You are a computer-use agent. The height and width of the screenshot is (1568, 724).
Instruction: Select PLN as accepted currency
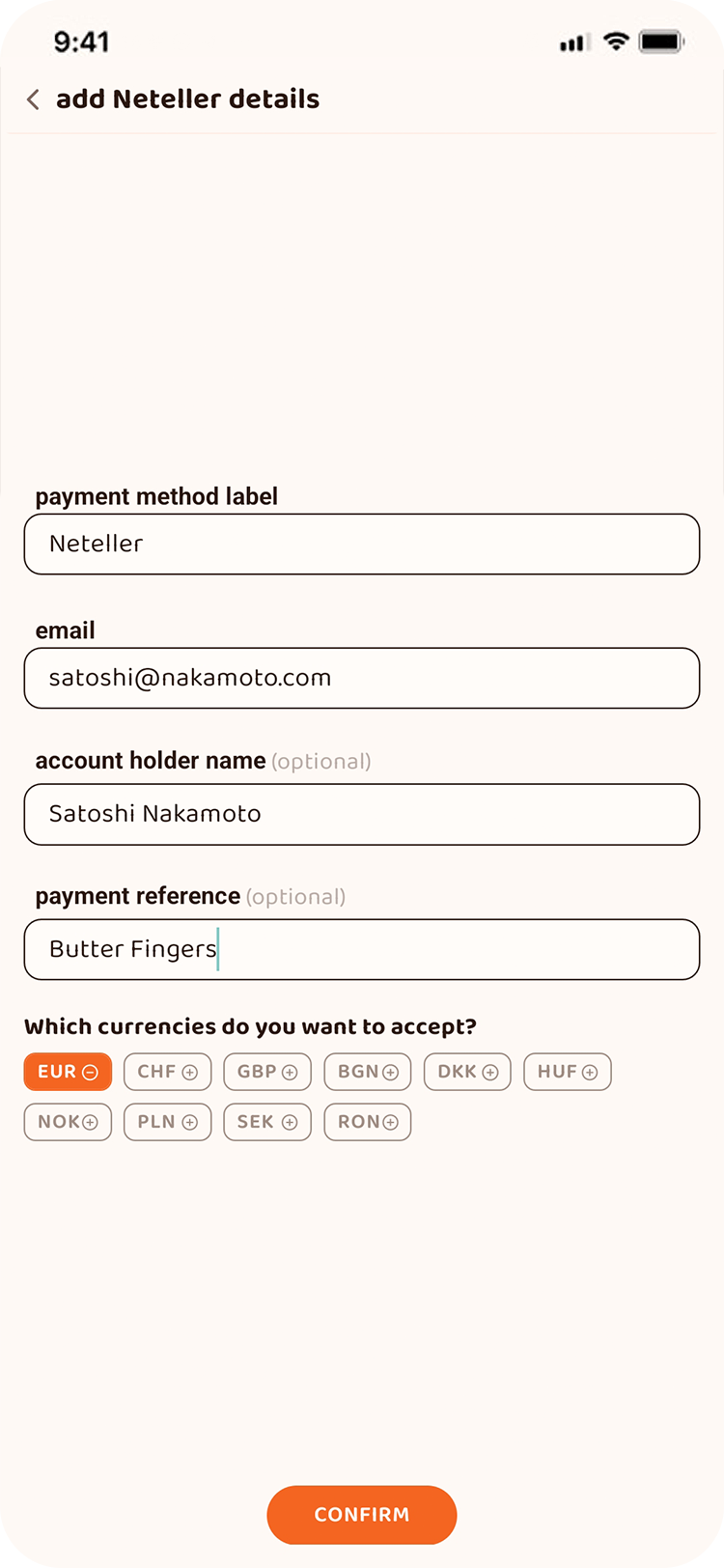pyautogui.click(x=167, y=1122)
